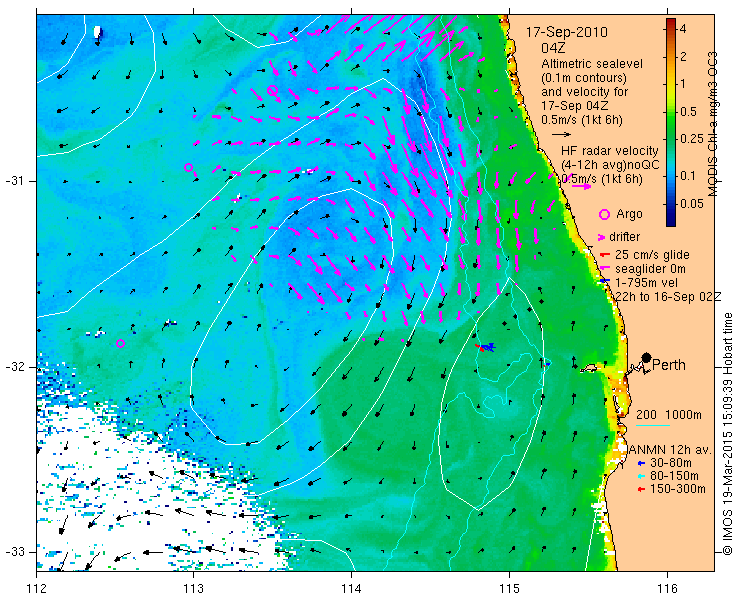Click the green 0.25 section of the colorbar
Screen dimensions: 740x600
pyautogui.click(x=671, y=138)
